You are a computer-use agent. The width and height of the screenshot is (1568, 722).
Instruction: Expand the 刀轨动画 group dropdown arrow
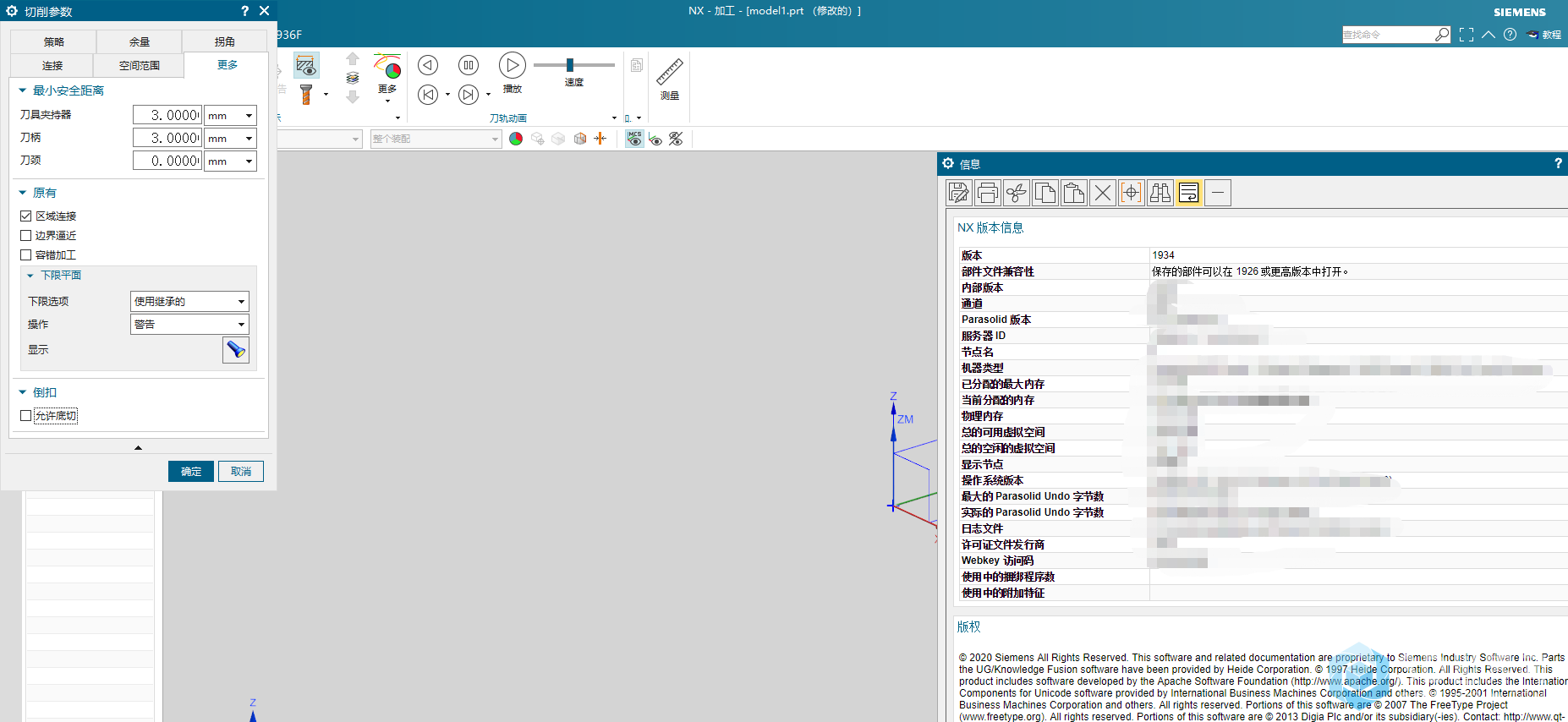pos(614,118)
